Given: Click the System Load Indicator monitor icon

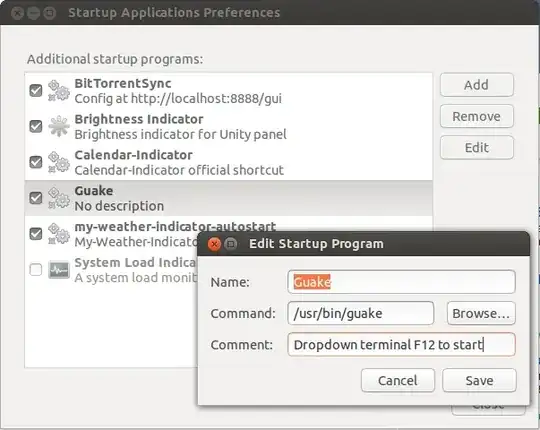Looking at the screenshot, I should pos(59,270).
